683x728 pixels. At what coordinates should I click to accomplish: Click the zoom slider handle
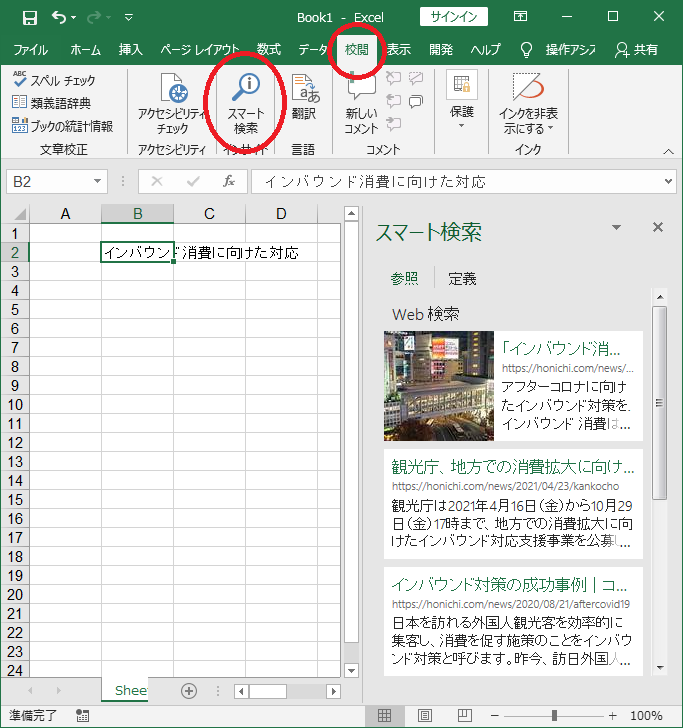click(554, 715)
